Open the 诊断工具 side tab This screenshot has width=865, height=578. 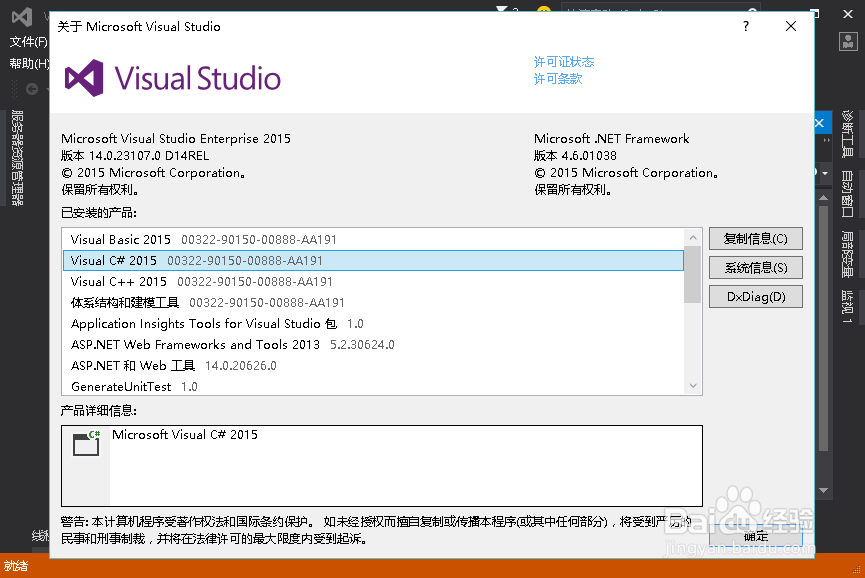[847, 134]
